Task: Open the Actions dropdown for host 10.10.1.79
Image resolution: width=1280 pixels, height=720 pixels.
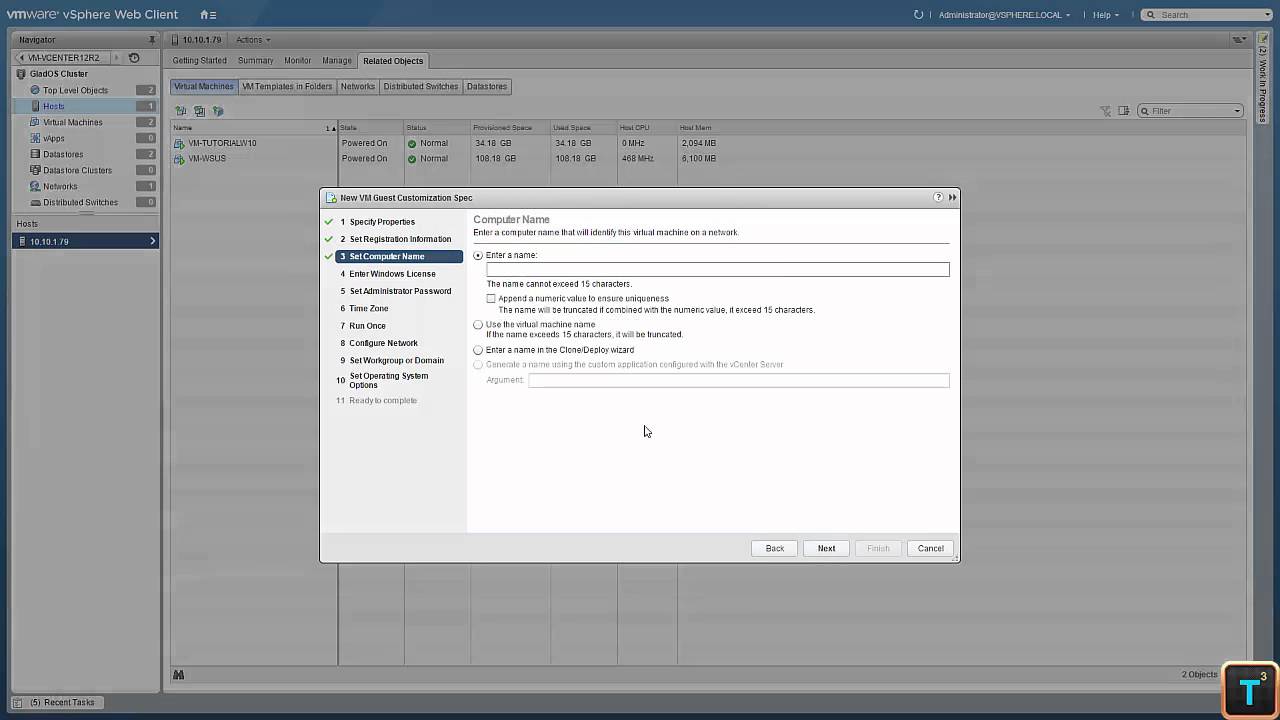Action: (253, 40)
